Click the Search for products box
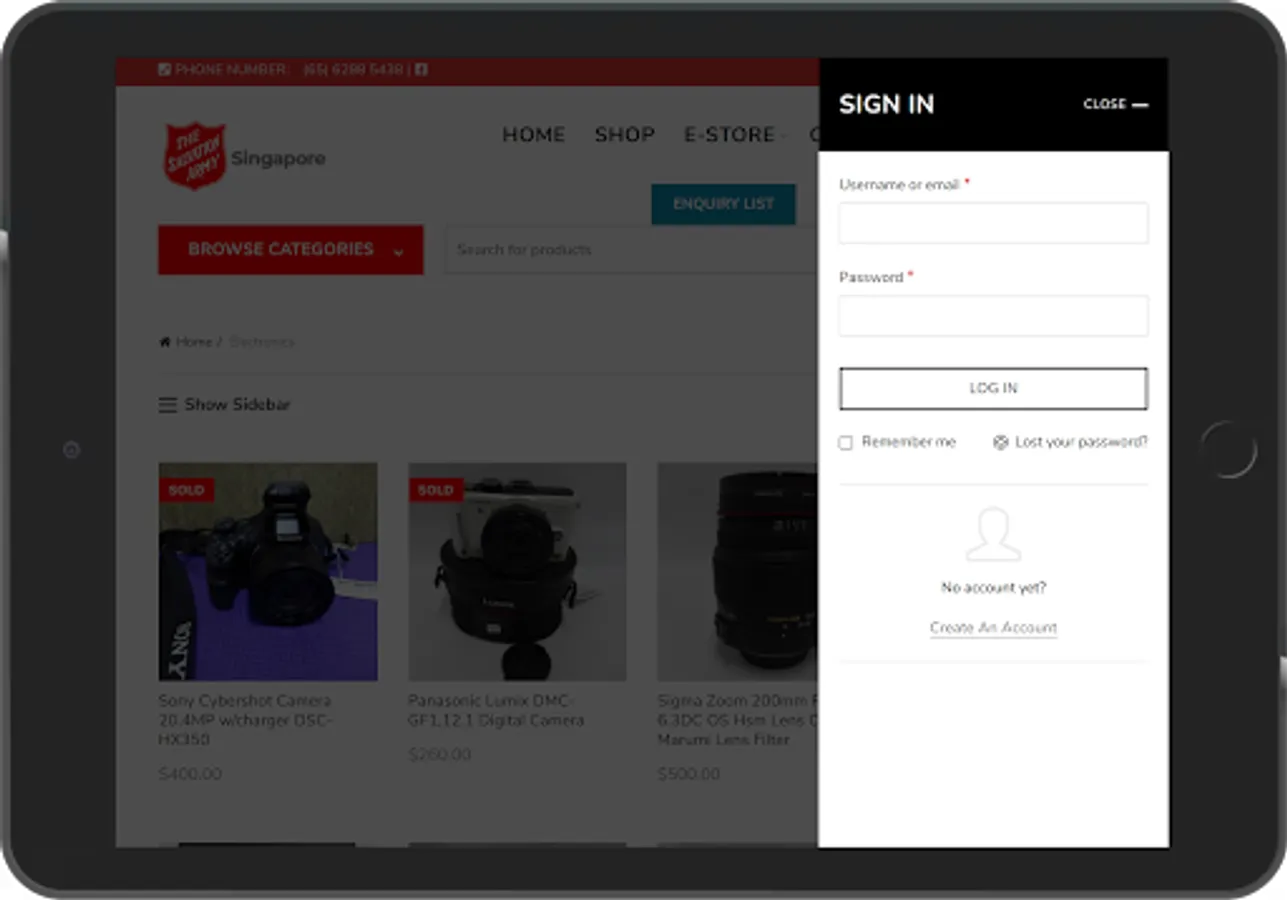1287x900 pixels. 632,250
